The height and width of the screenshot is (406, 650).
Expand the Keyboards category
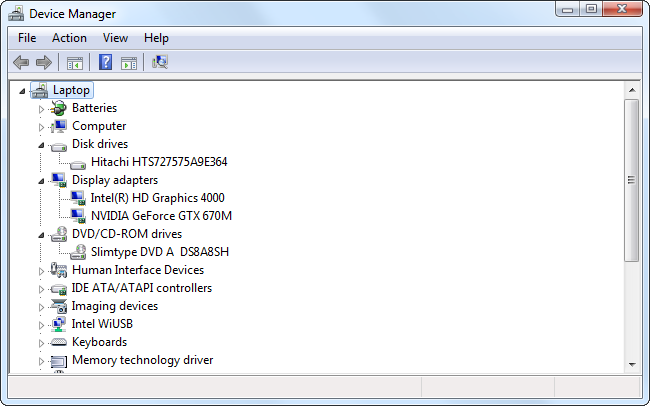click(x=41, y=343)
